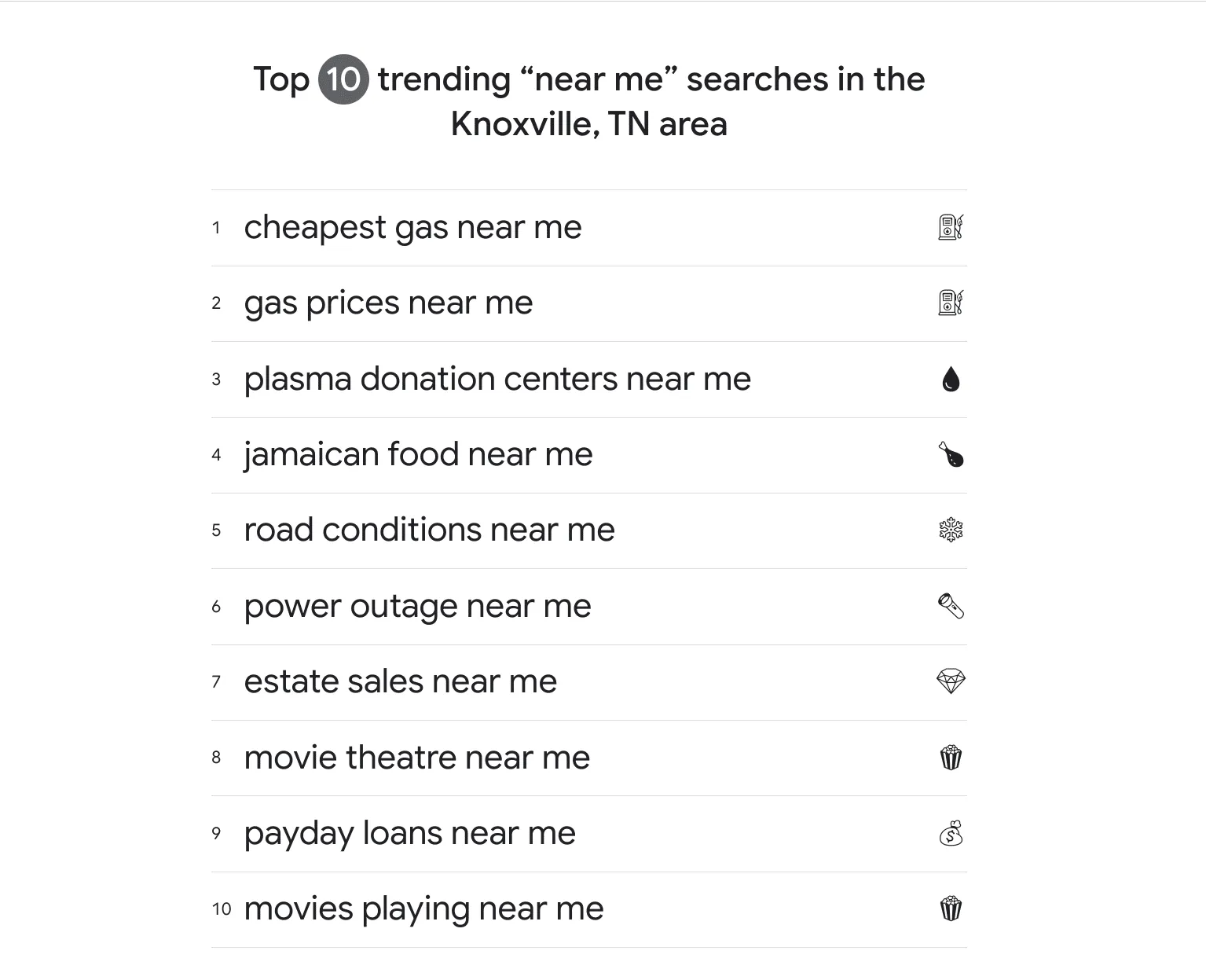Click the drumstick icon for jamaican food

point(951,454)
